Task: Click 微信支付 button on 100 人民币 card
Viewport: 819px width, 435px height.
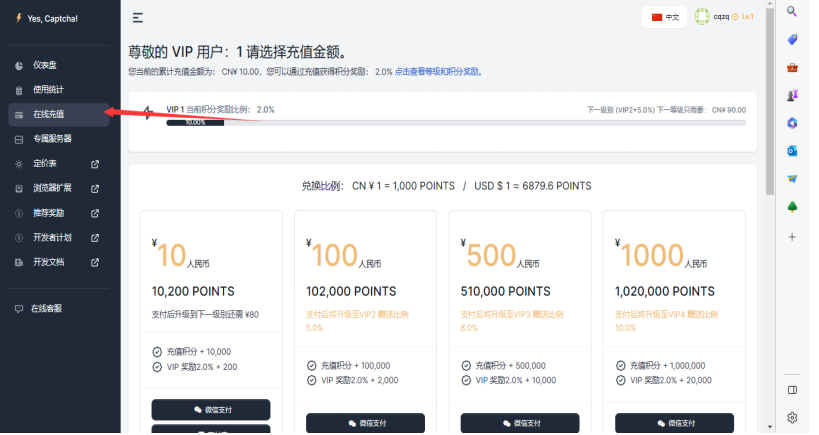Action: 366,423
